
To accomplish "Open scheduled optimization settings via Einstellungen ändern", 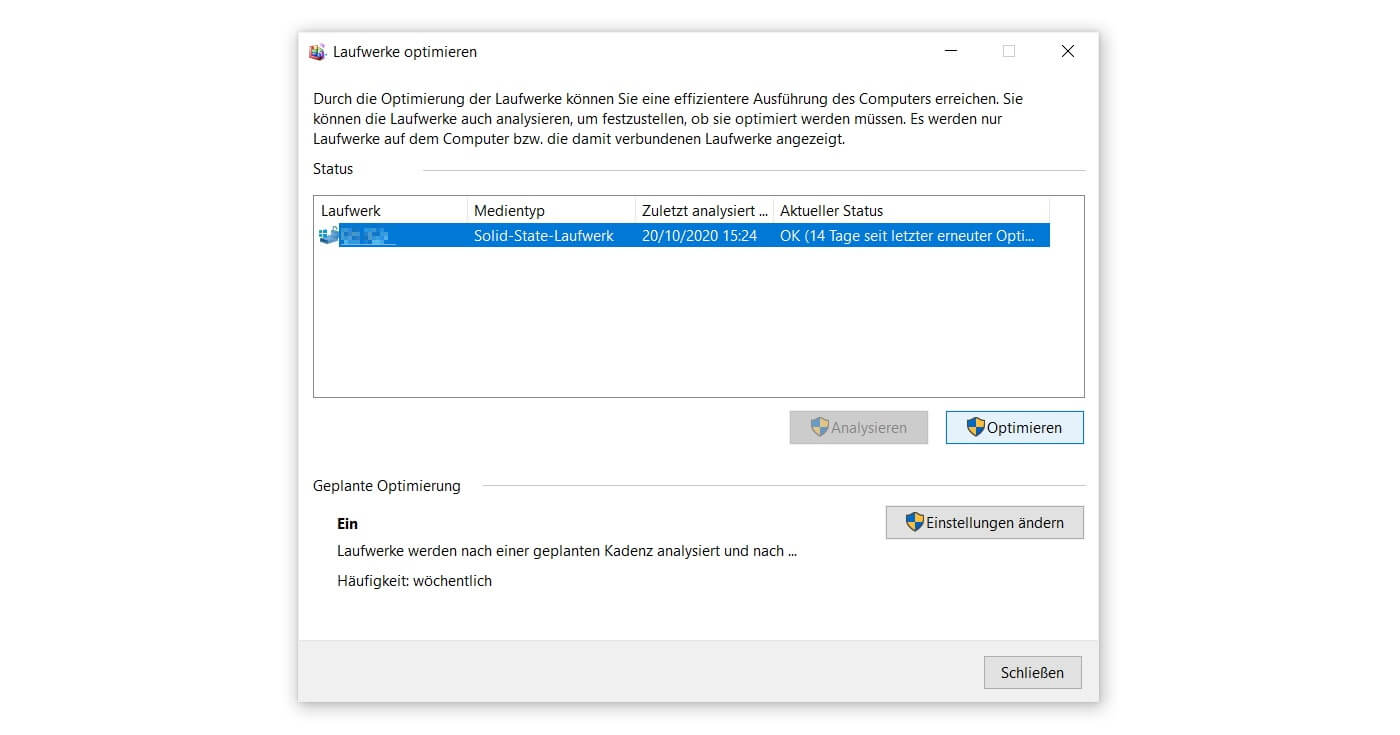I will [984, 521].
